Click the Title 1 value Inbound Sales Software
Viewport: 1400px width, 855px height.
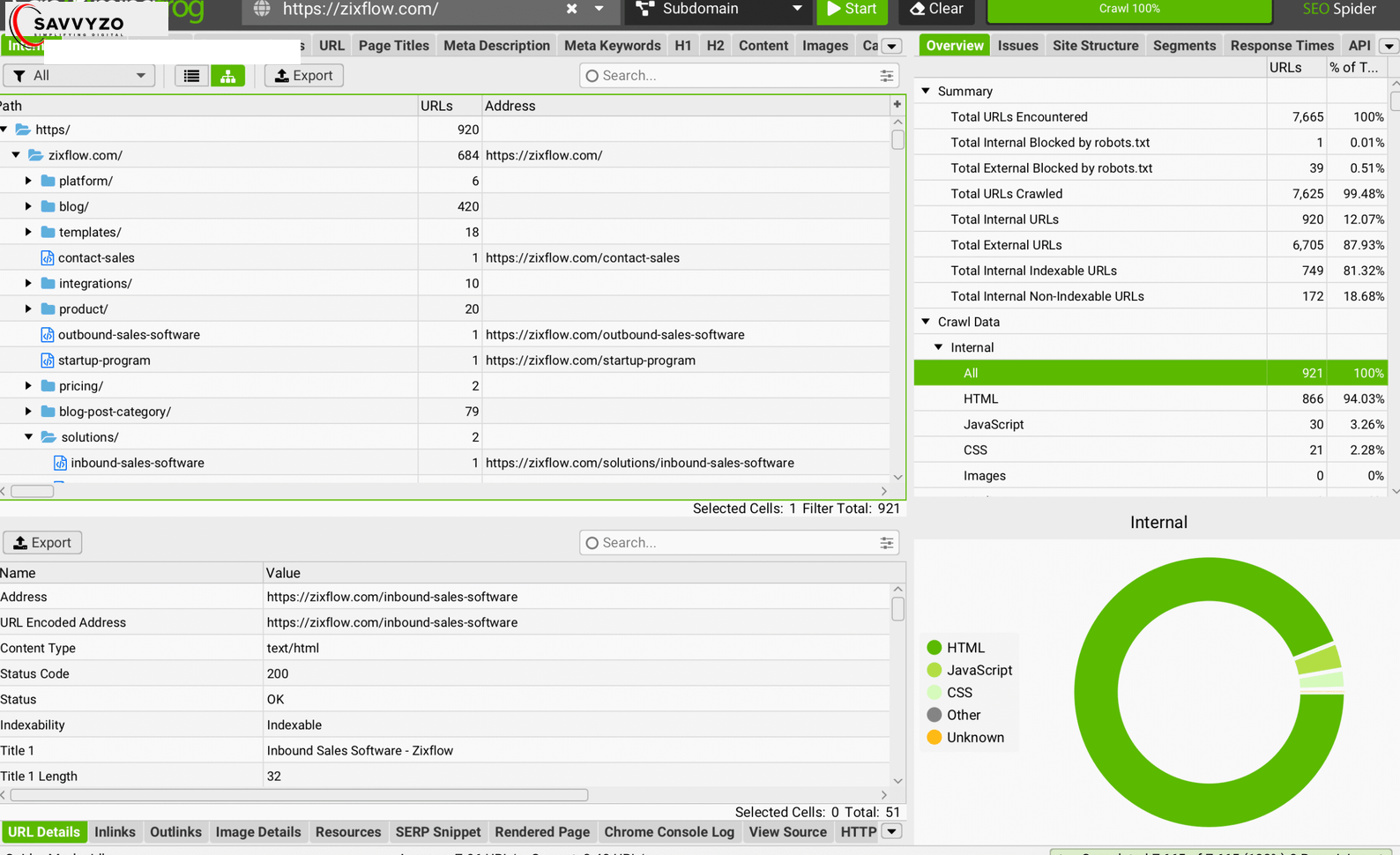click(x=360, y=750)
